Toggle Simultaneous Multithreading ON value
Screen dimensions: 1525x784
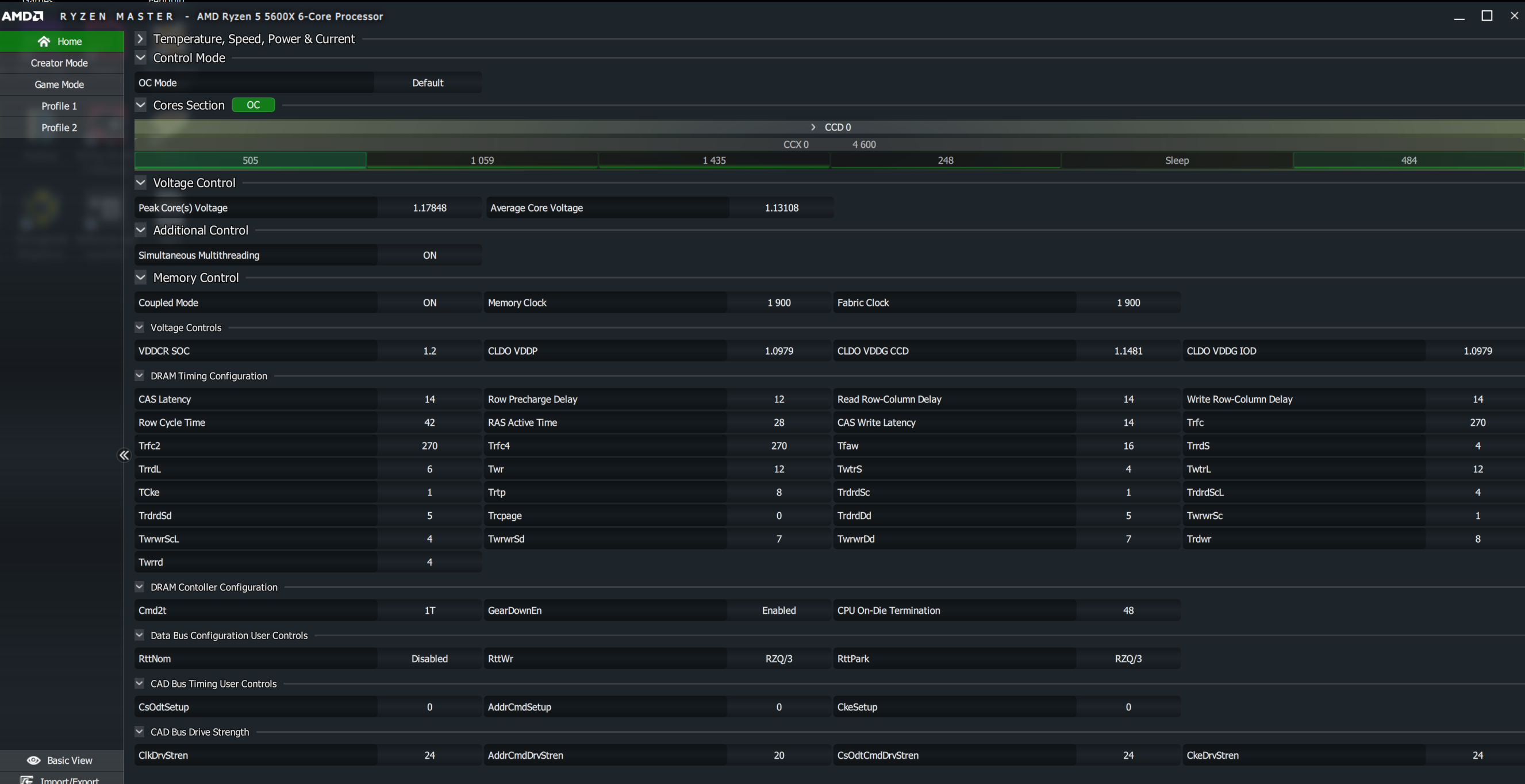tap(430, 255)
